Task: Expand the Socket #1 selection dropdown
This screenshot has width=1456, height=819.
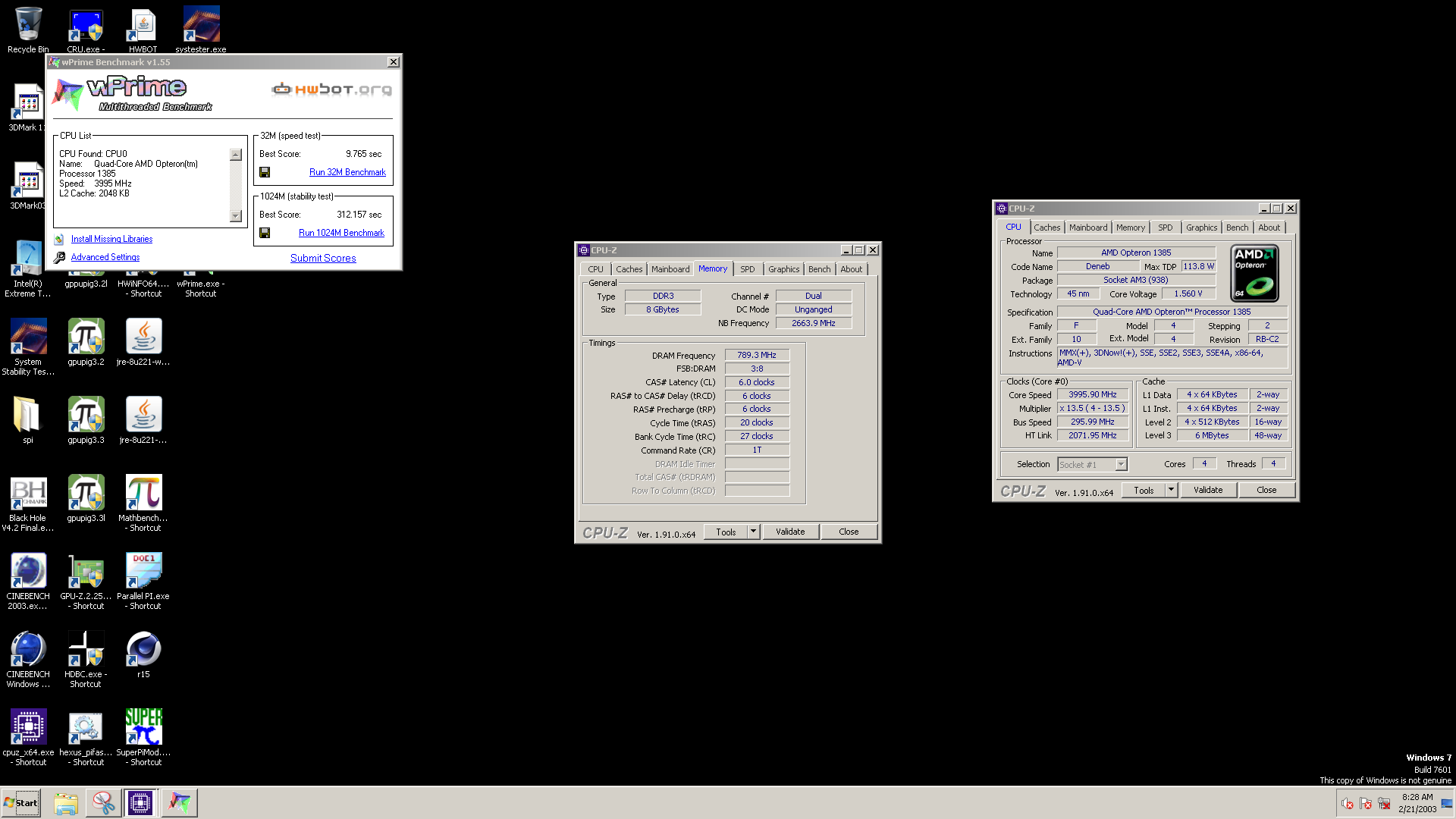Action: point(1121,464)
